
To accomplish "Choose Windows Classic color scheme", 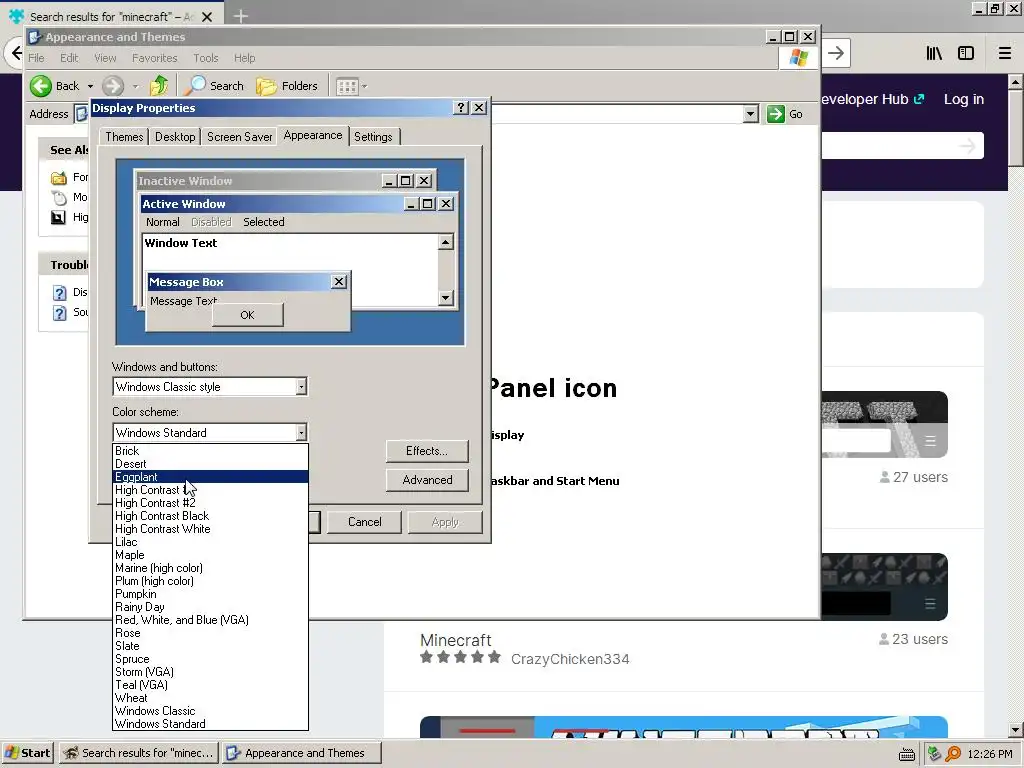I will coord(210,711).
